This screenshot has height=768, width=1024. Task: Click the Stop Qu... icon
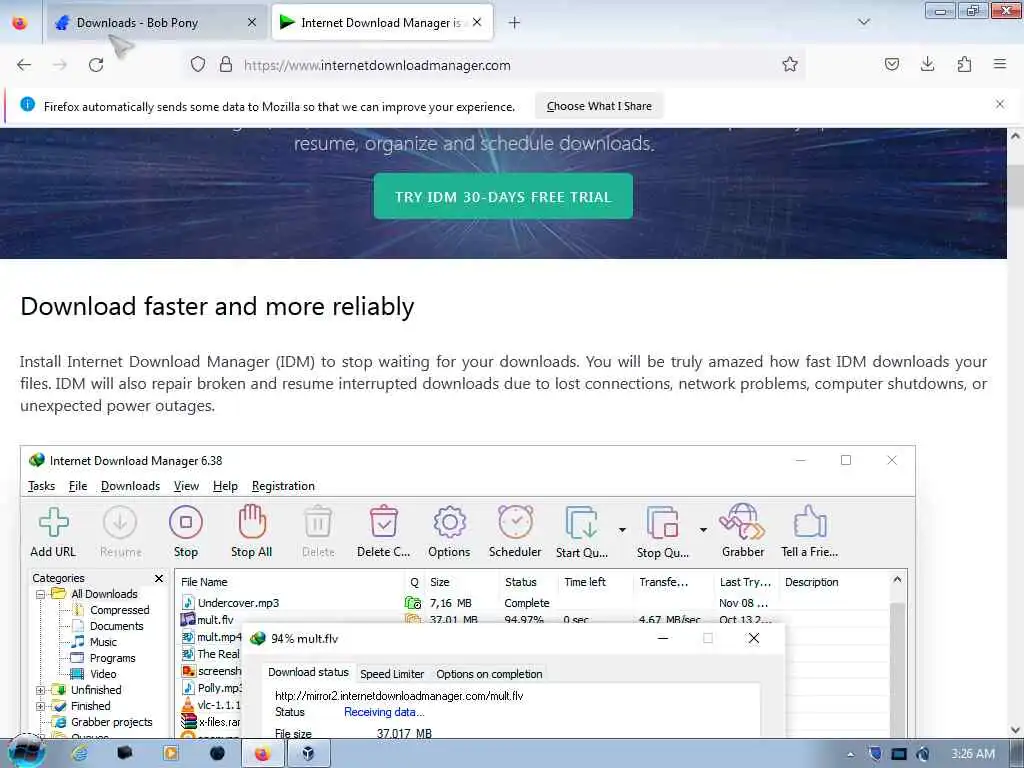pos(662,522)
